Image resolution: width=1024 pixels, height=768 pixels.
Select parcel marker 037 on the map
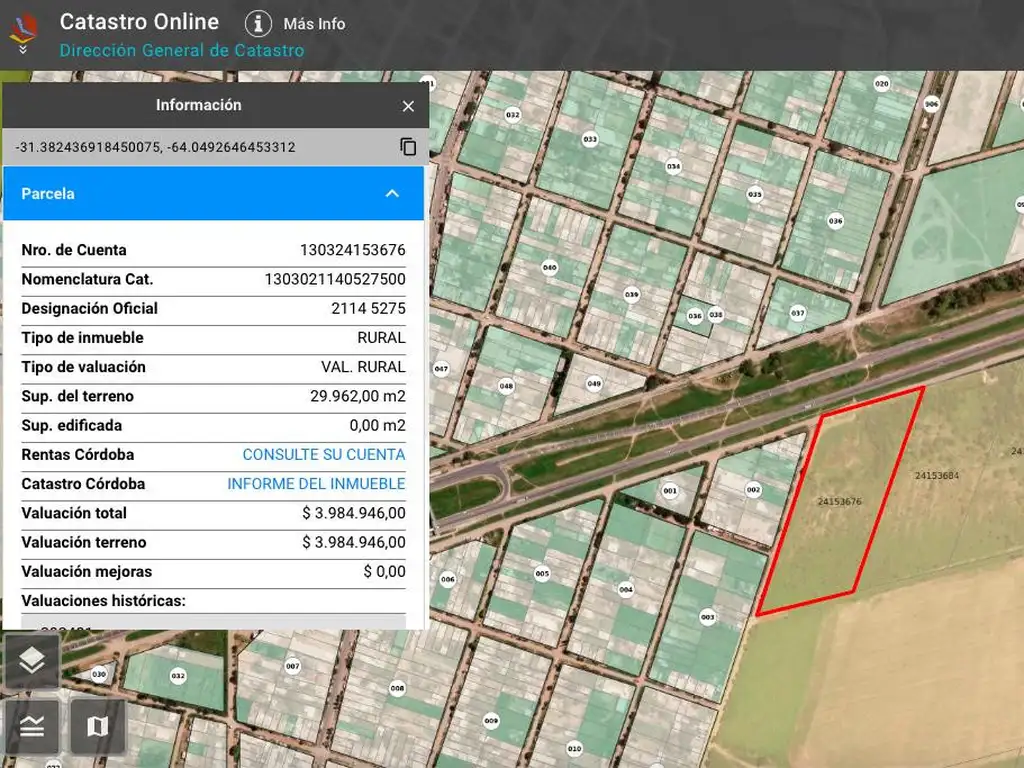click(x=797, y=313)
